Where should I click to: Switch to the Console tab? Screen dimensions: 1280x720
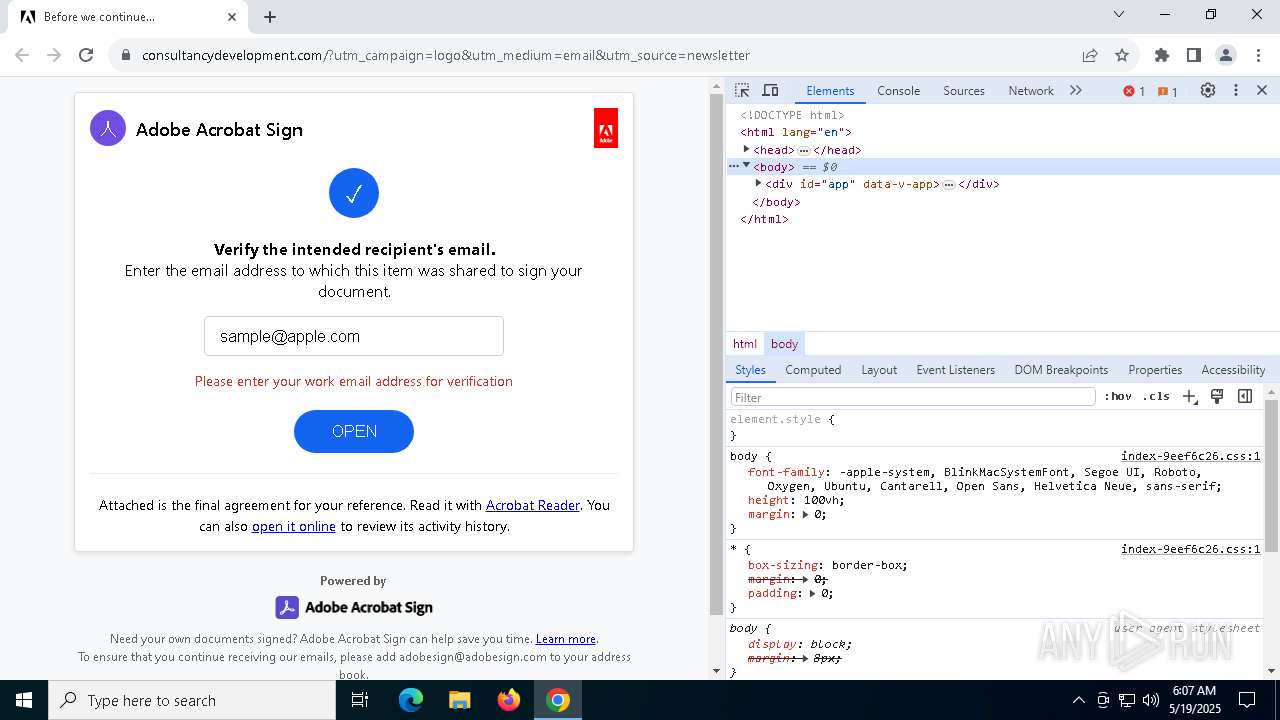coord(898,90)
